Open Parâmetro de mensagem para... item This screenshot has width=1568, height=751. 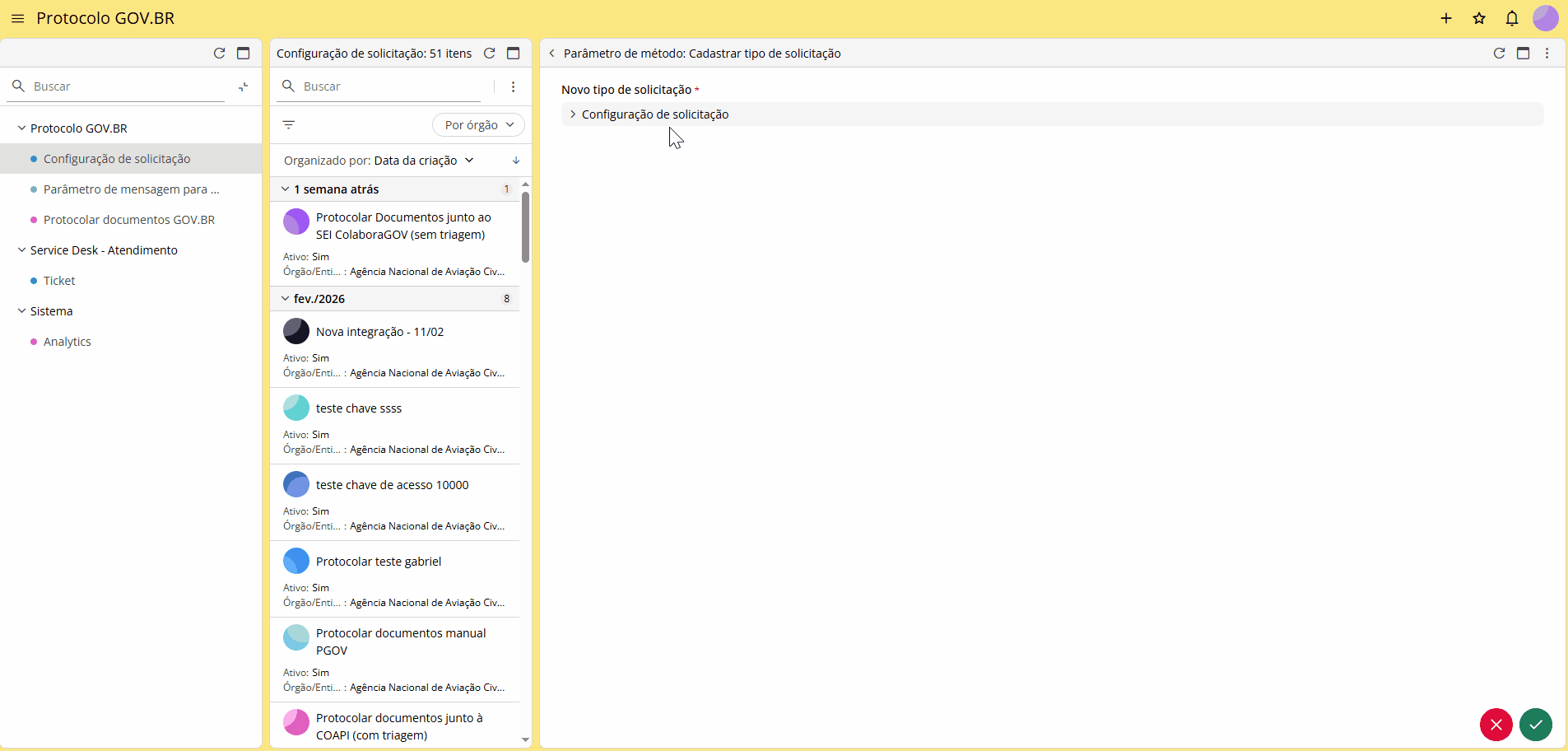pos(131,189)
